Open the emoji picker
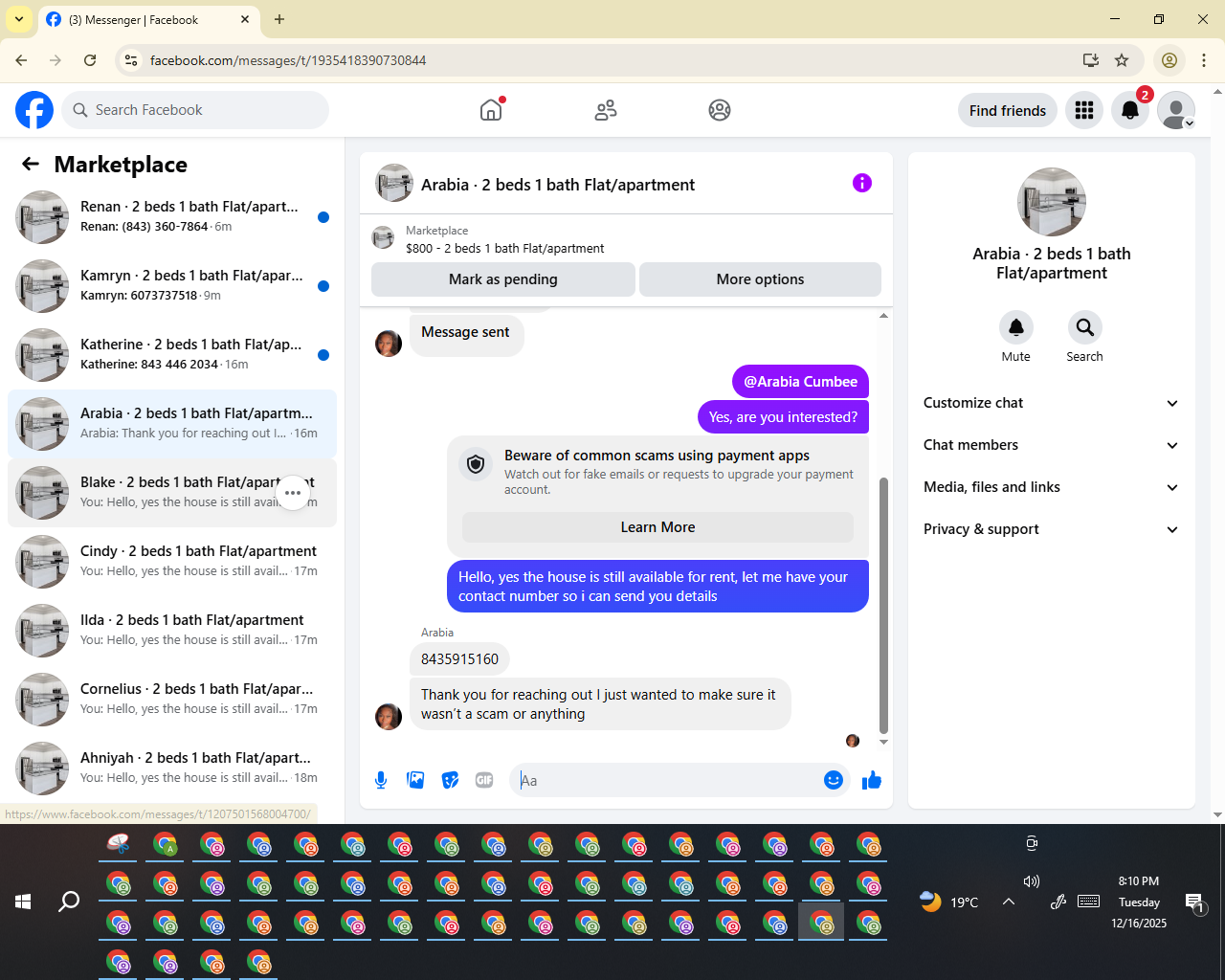 point(834,780)
